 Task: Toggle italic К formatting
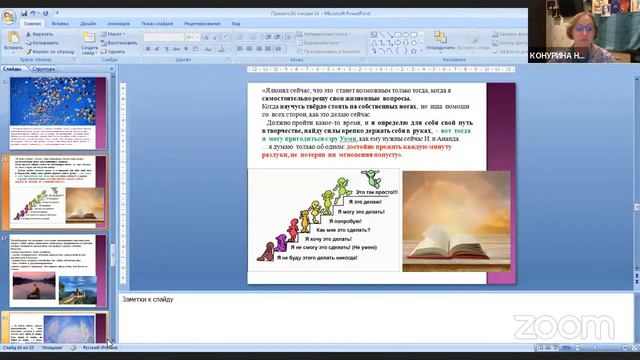coord(157,49)
